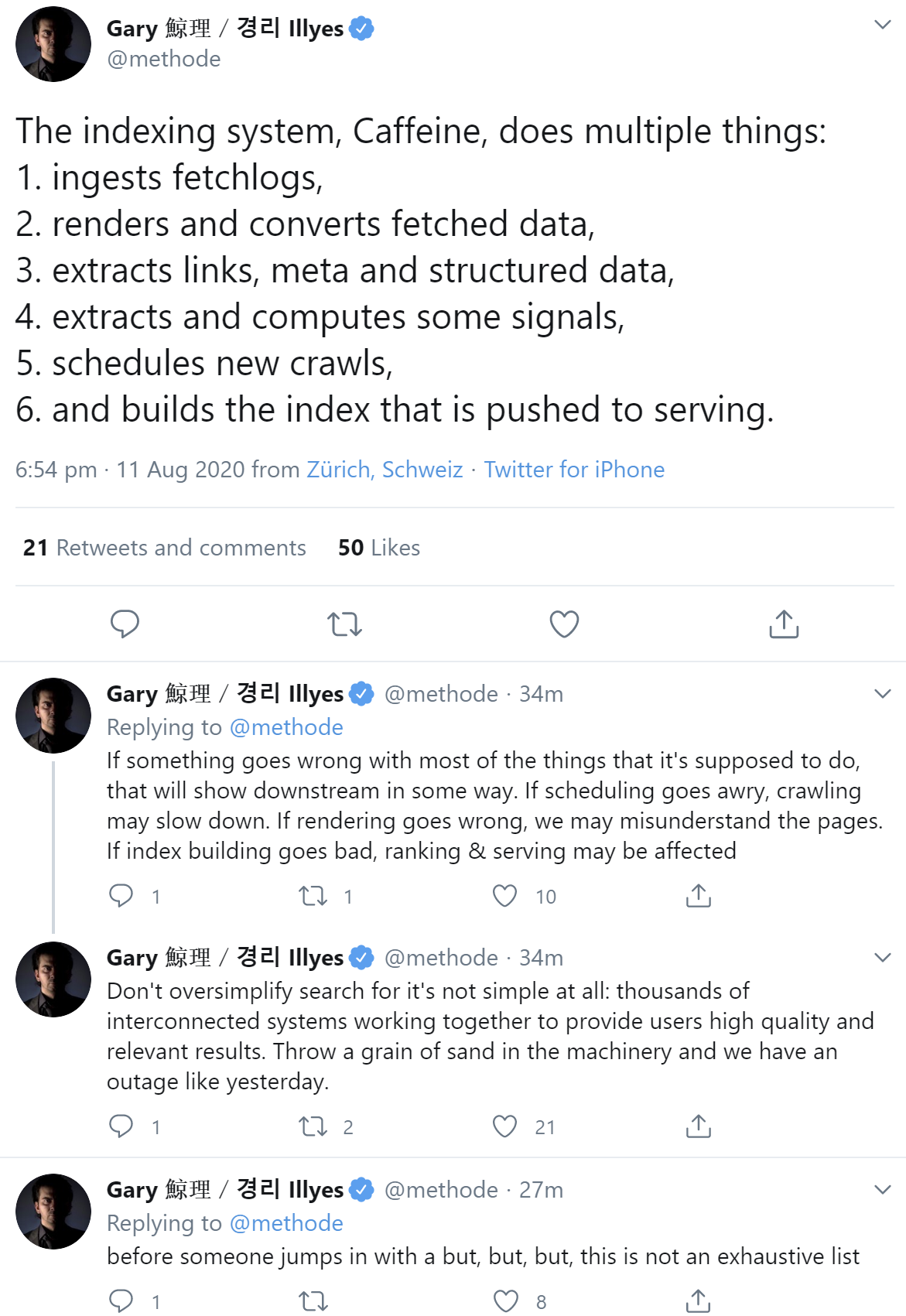Viewport: 906px width, 1316px height.
Task: Open the Zürich, Schweiz location link
Action: [385, 470]
